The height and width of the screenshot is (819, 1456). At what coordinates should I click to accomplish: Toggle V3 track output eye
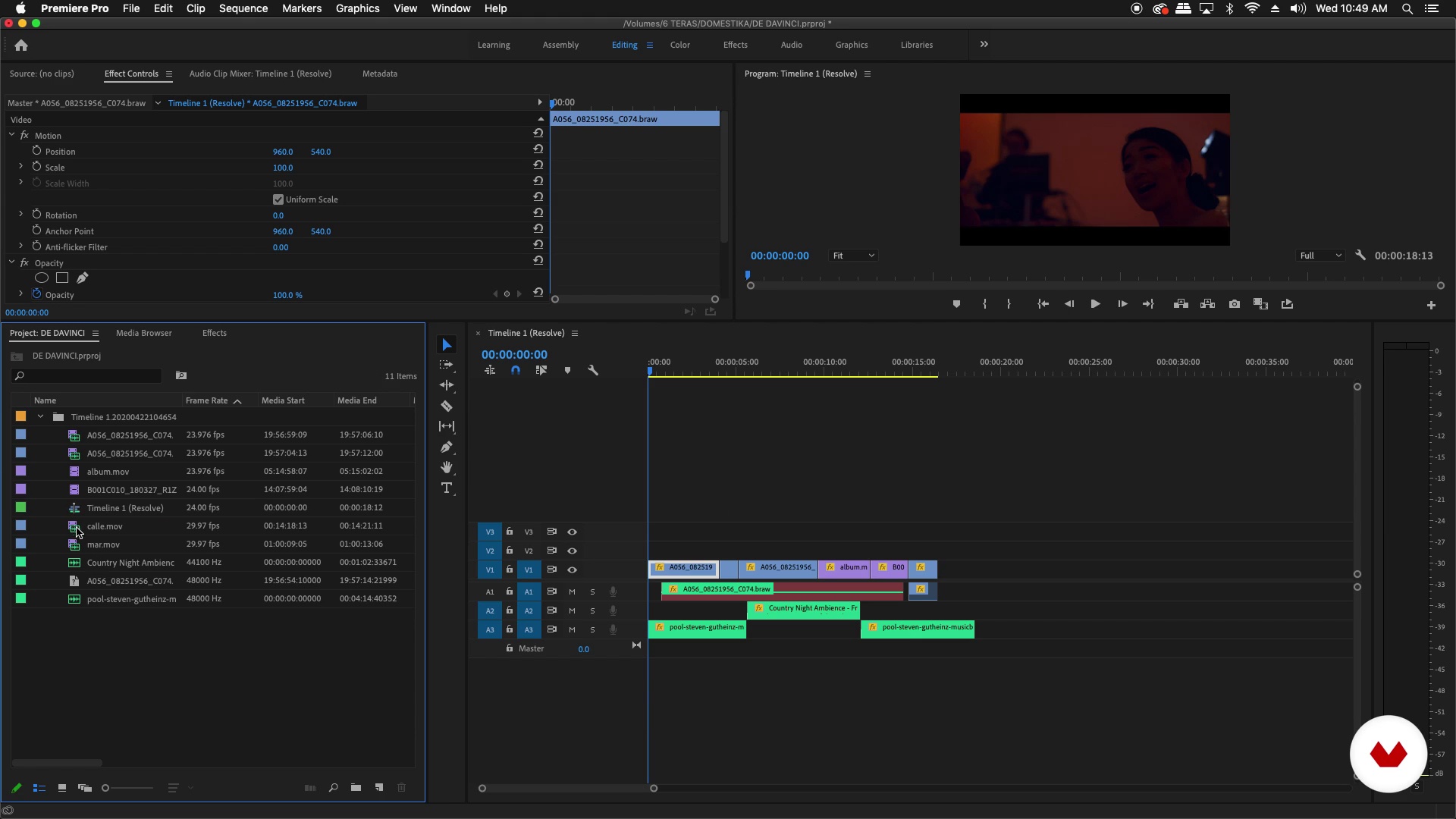[x=573, y=532]
